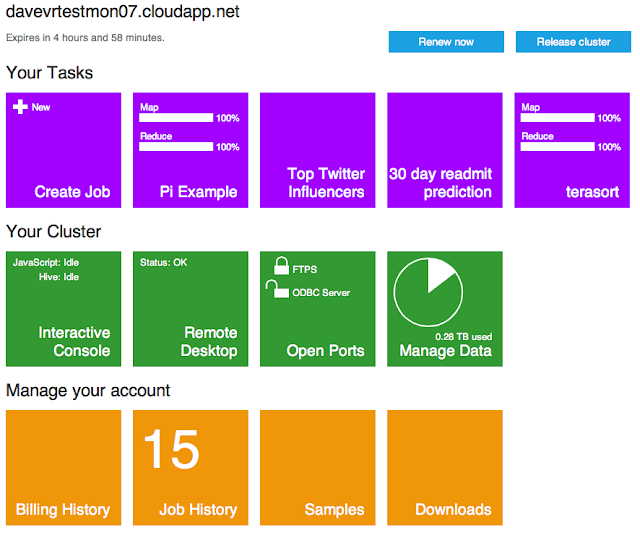Open the terasort task tile
The image size is (640, 540).
click(x=571, y=150)
